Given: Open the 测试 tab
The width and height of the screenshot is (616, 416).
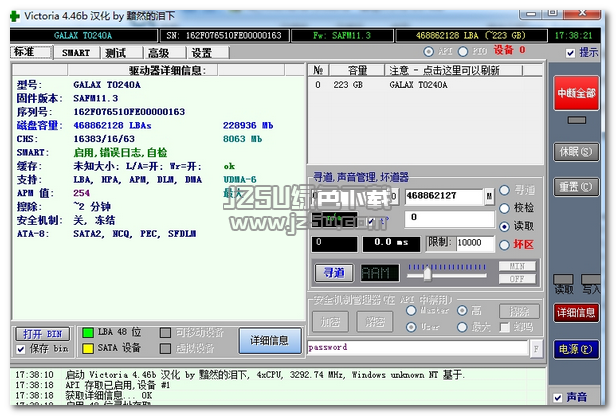Looking at the screenshot, I should coord(122,53).
